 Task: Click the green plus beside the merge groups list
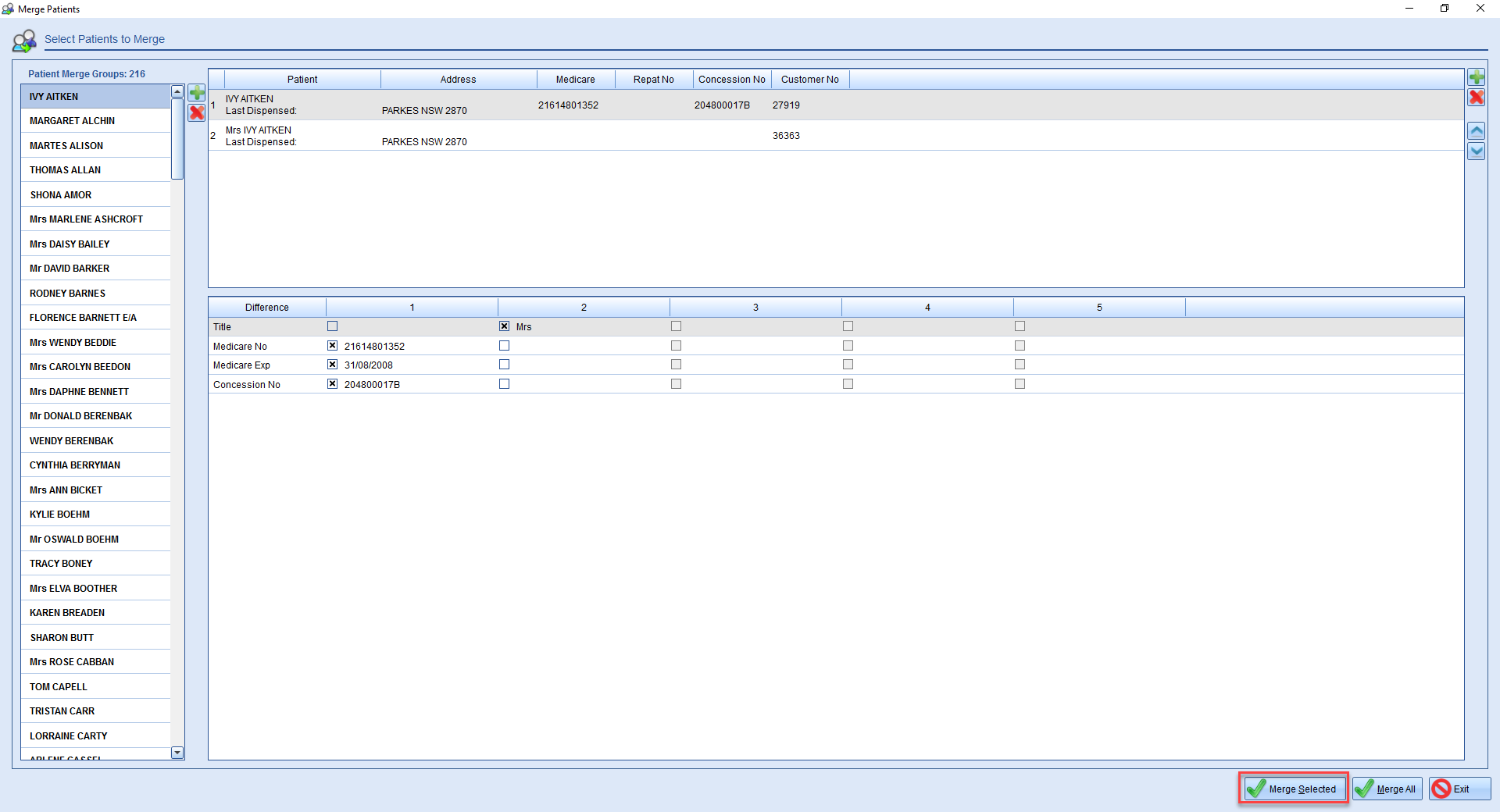(x=197, y=93)
